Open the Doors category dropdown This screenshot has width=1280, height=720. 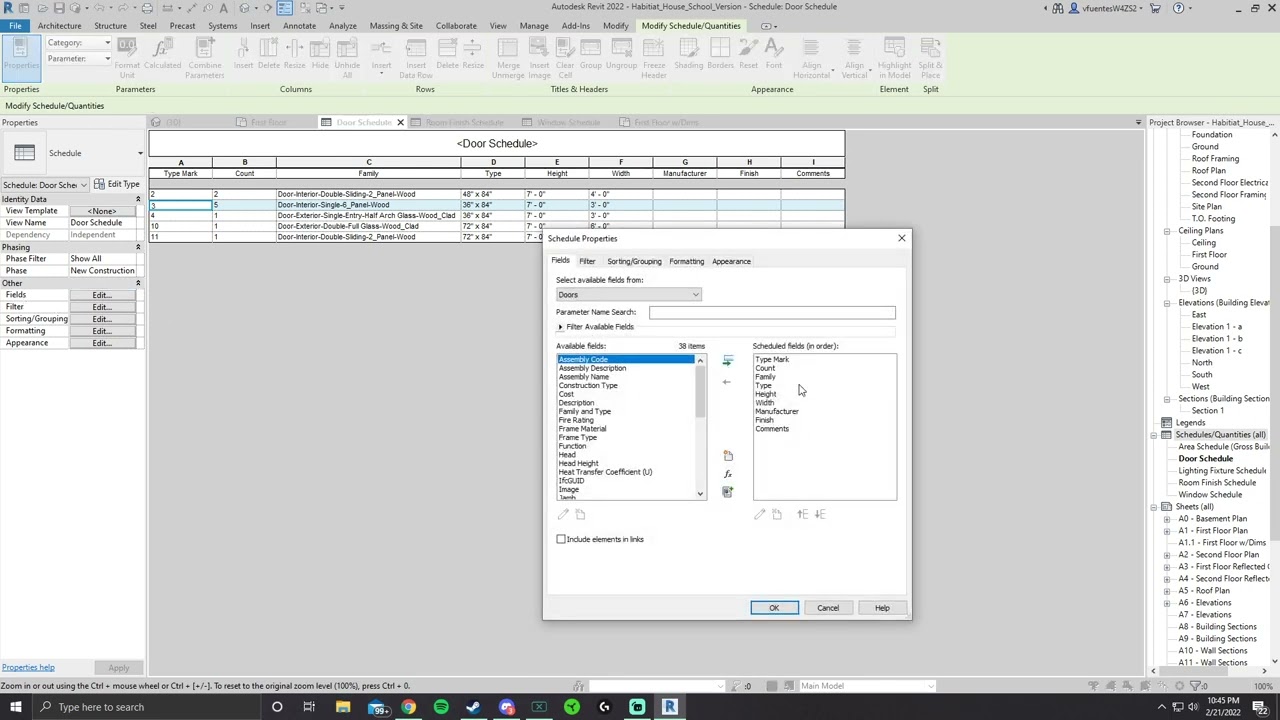tap(629, 295)
